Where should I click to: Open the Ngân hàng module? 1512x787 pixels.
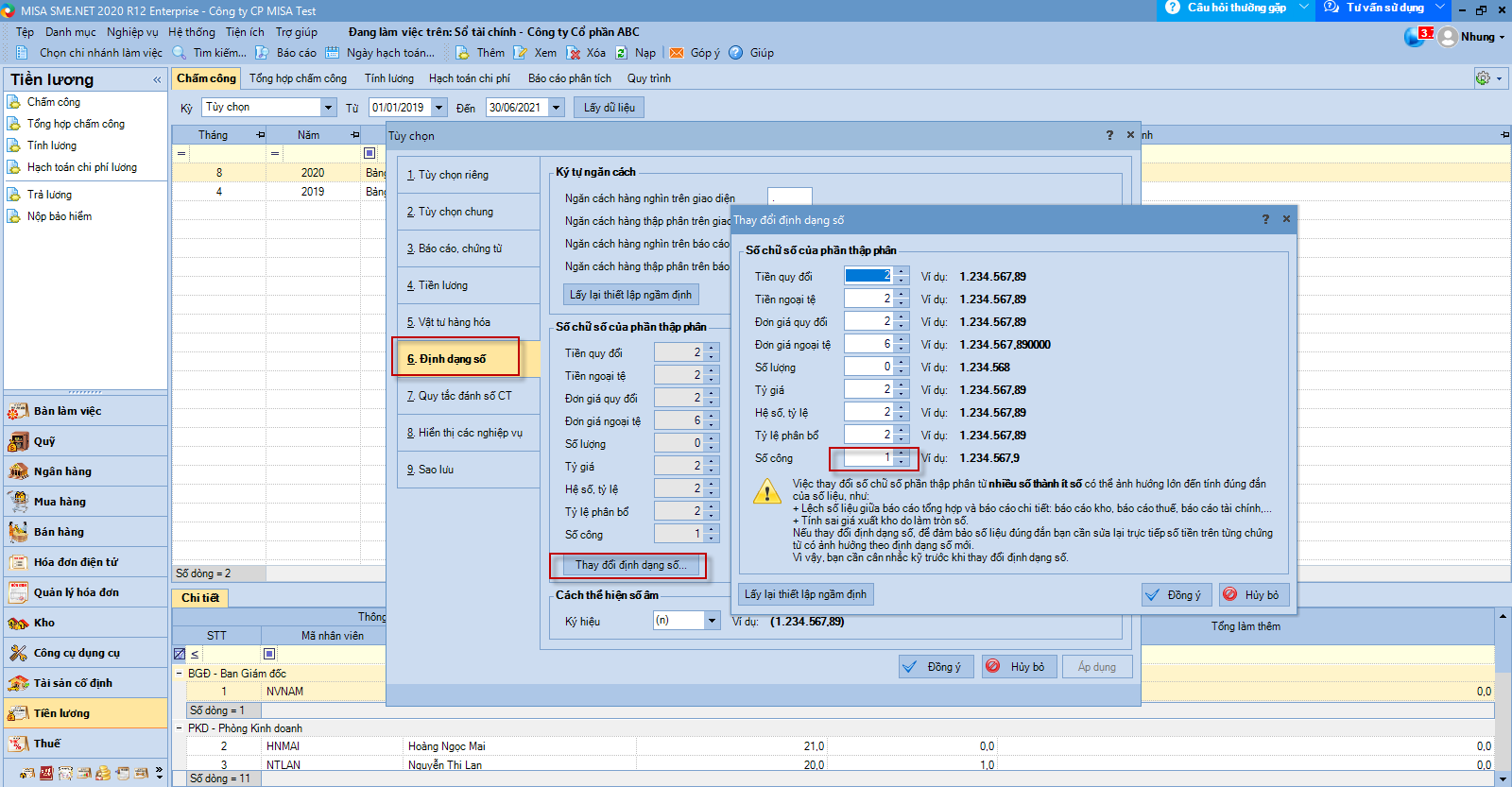pyautogui.click(x=85, y=471)
